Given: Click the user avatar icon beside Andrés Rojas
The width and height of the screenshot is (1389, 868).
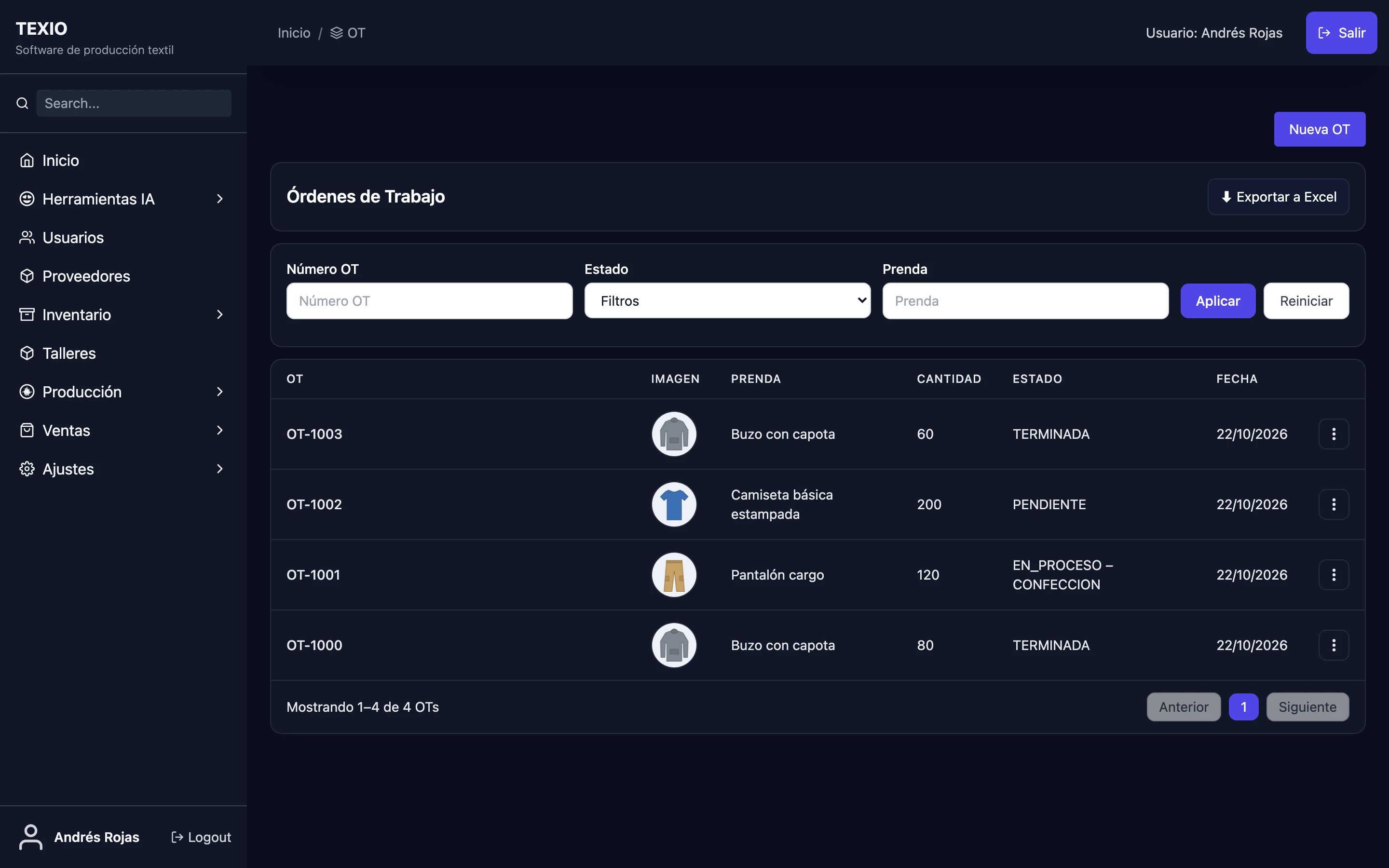Looking at the screenshot, I should click(31, 837).
